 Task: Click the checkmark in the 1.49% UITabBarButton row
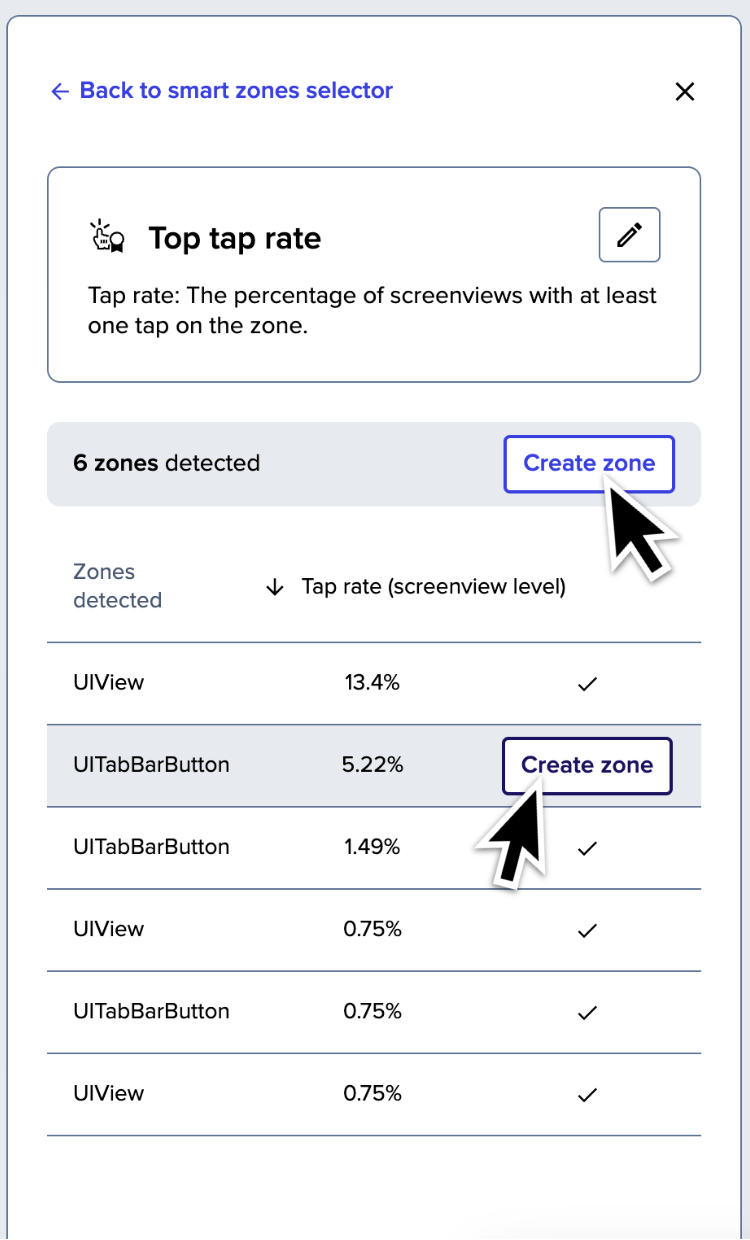coord(588,848)
